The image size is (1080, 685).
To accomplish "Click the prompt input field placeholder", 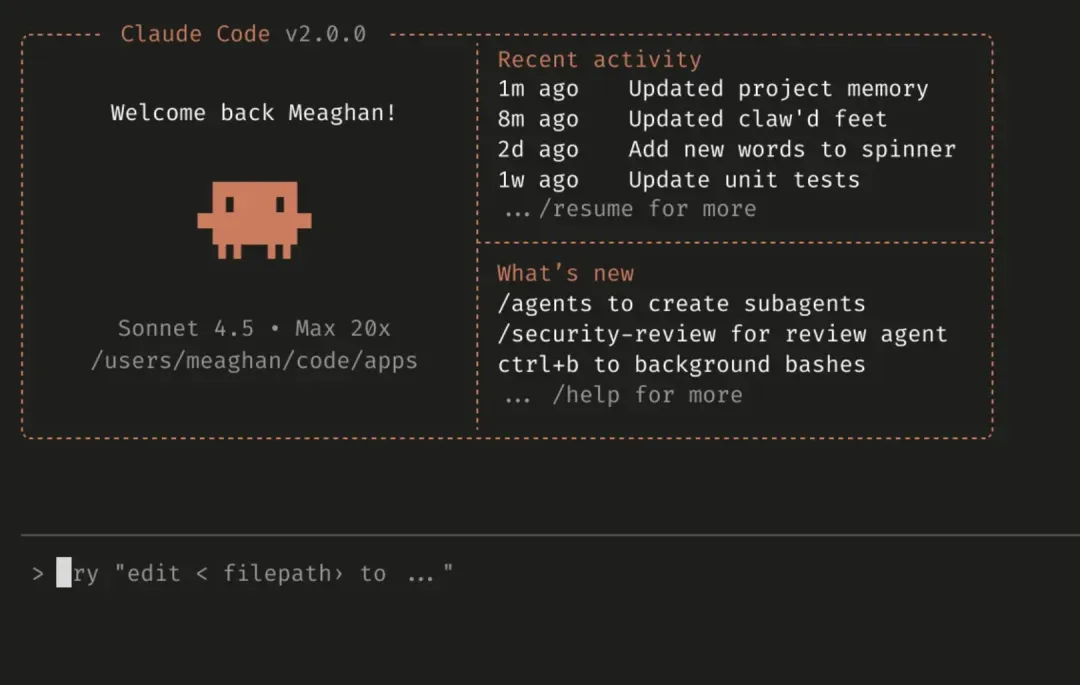I will 255,573.
